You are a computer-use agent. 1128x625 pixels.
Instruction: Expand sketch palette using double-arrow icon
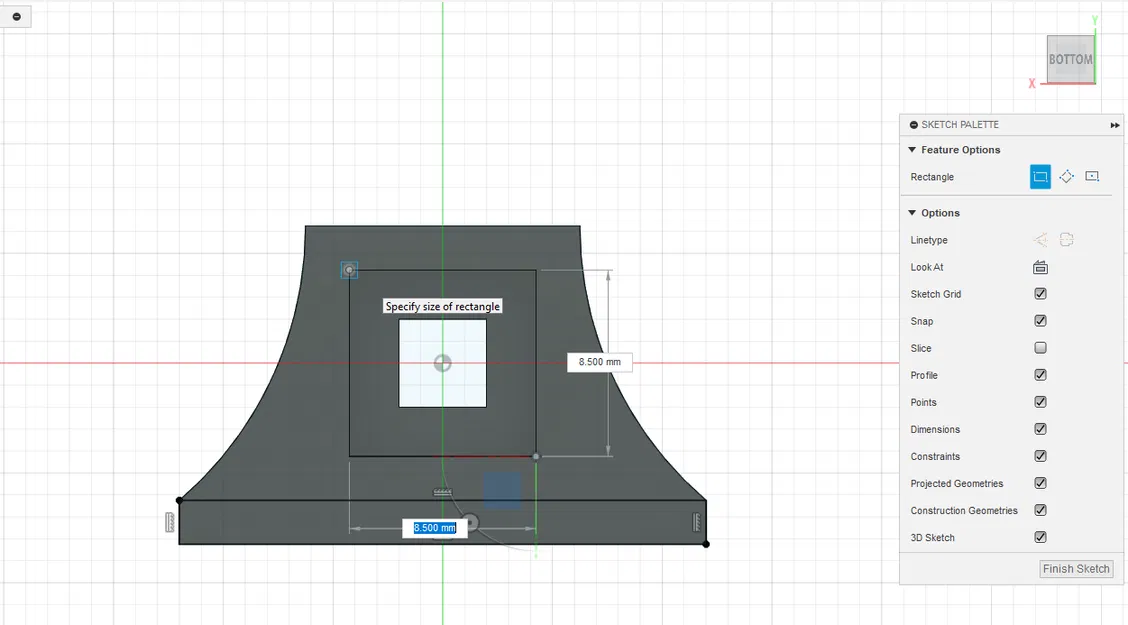(1114, 125)
